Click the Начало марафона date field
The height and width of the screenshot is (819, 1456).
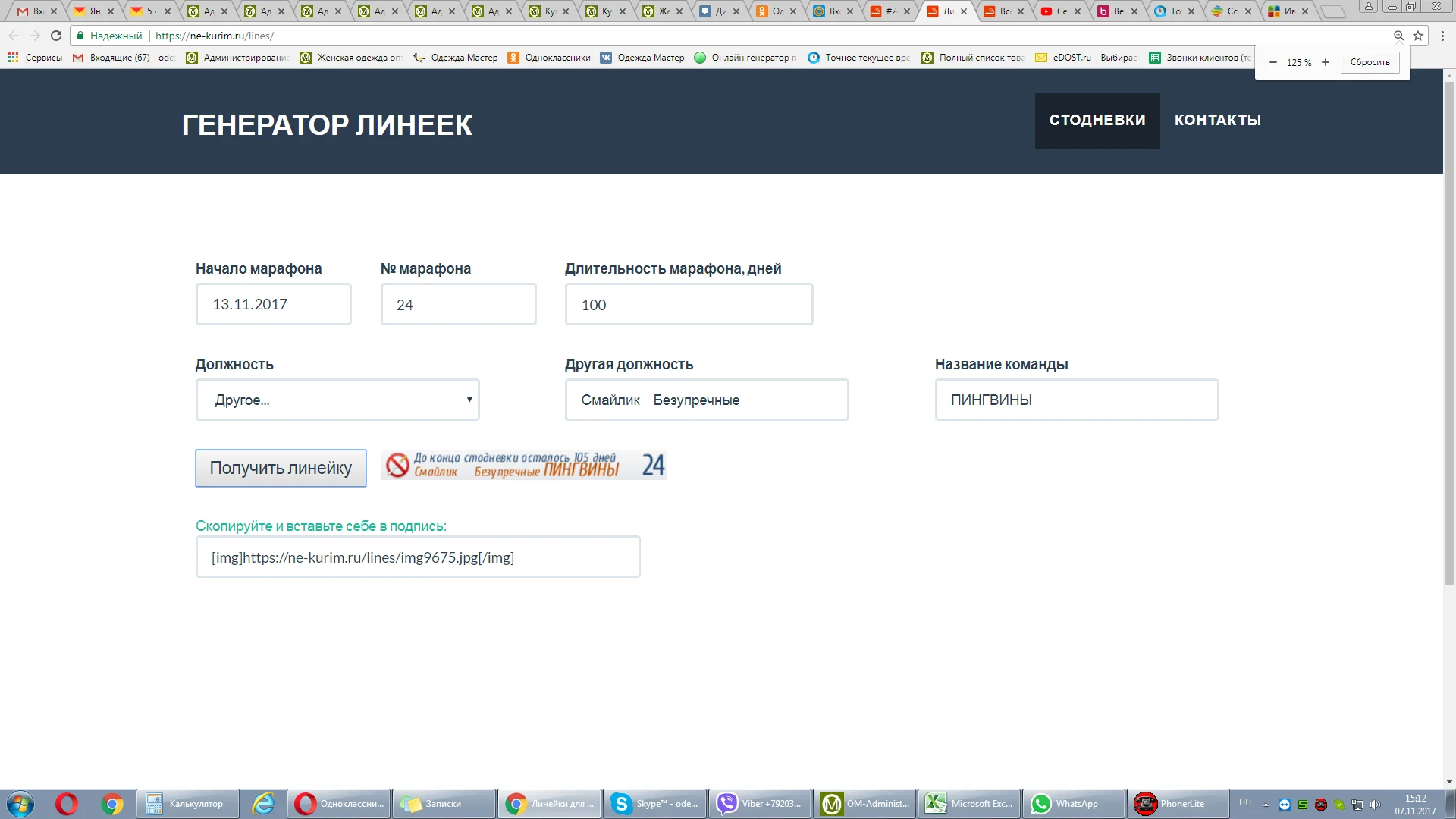pos(273,304)
